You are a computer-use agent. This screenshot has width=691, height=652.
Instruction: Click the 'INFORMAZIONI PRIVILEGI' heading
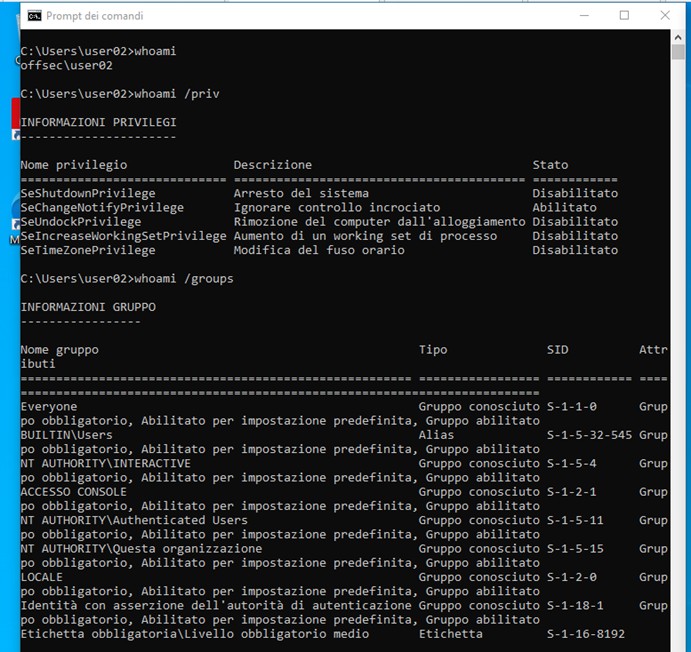click(98, 122)
